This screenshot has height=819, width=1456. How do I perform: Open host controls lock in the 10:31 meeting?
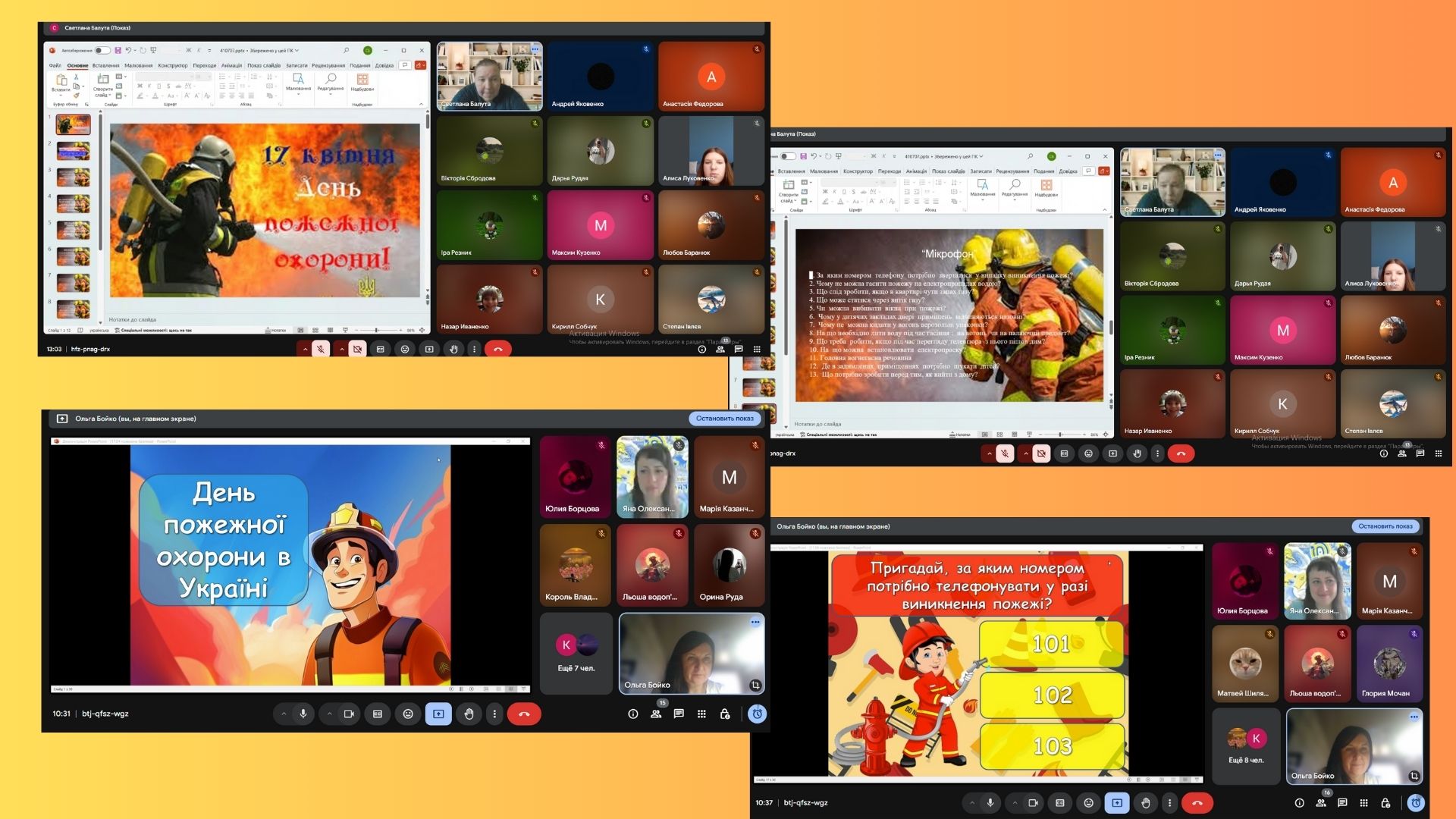pyautogui.click(x=725, y=714)
